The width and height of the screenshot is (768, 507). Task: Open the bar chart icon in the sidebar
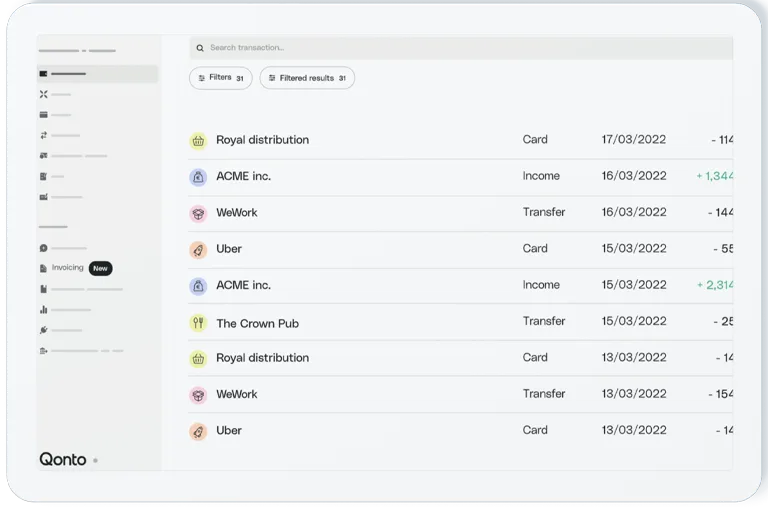44,310
